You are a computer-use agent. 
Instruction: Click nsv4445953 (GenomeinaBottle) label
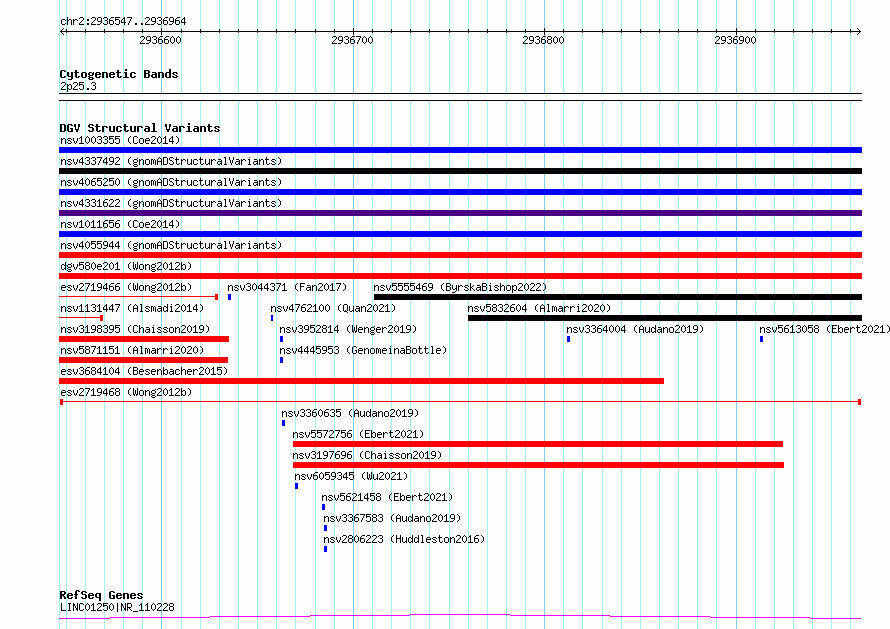click(363, 350)
